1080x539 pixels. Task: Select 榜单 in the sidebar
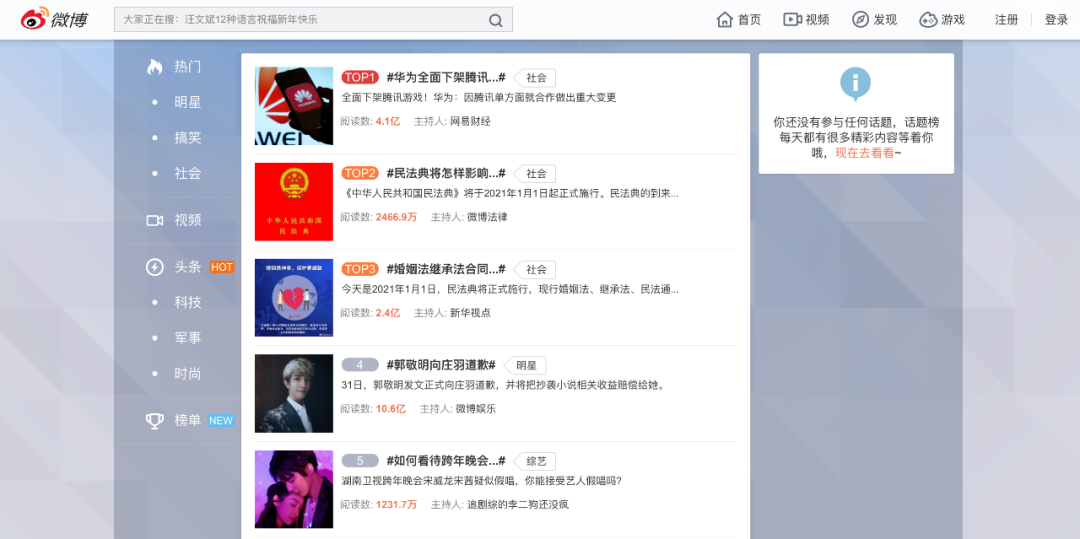(187, 420)
